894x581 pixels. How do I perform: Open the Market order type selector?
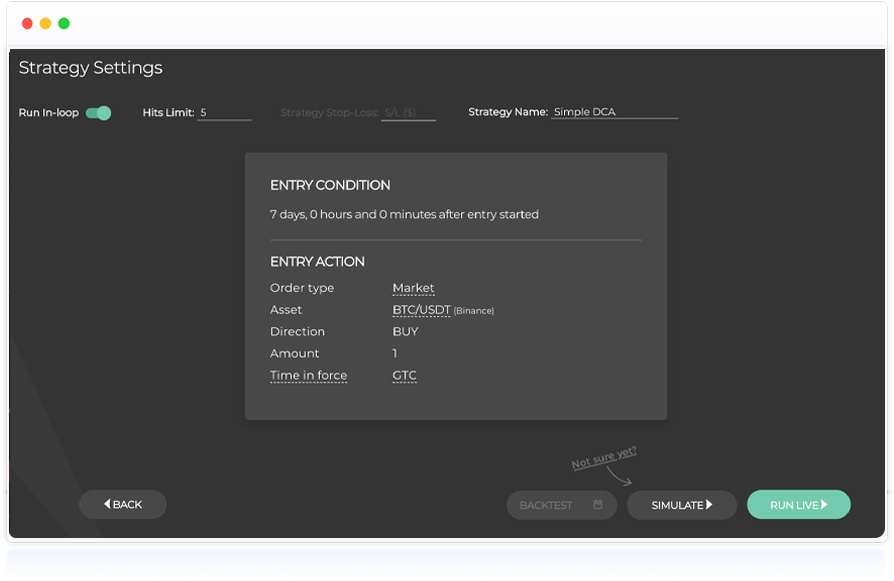413,287
